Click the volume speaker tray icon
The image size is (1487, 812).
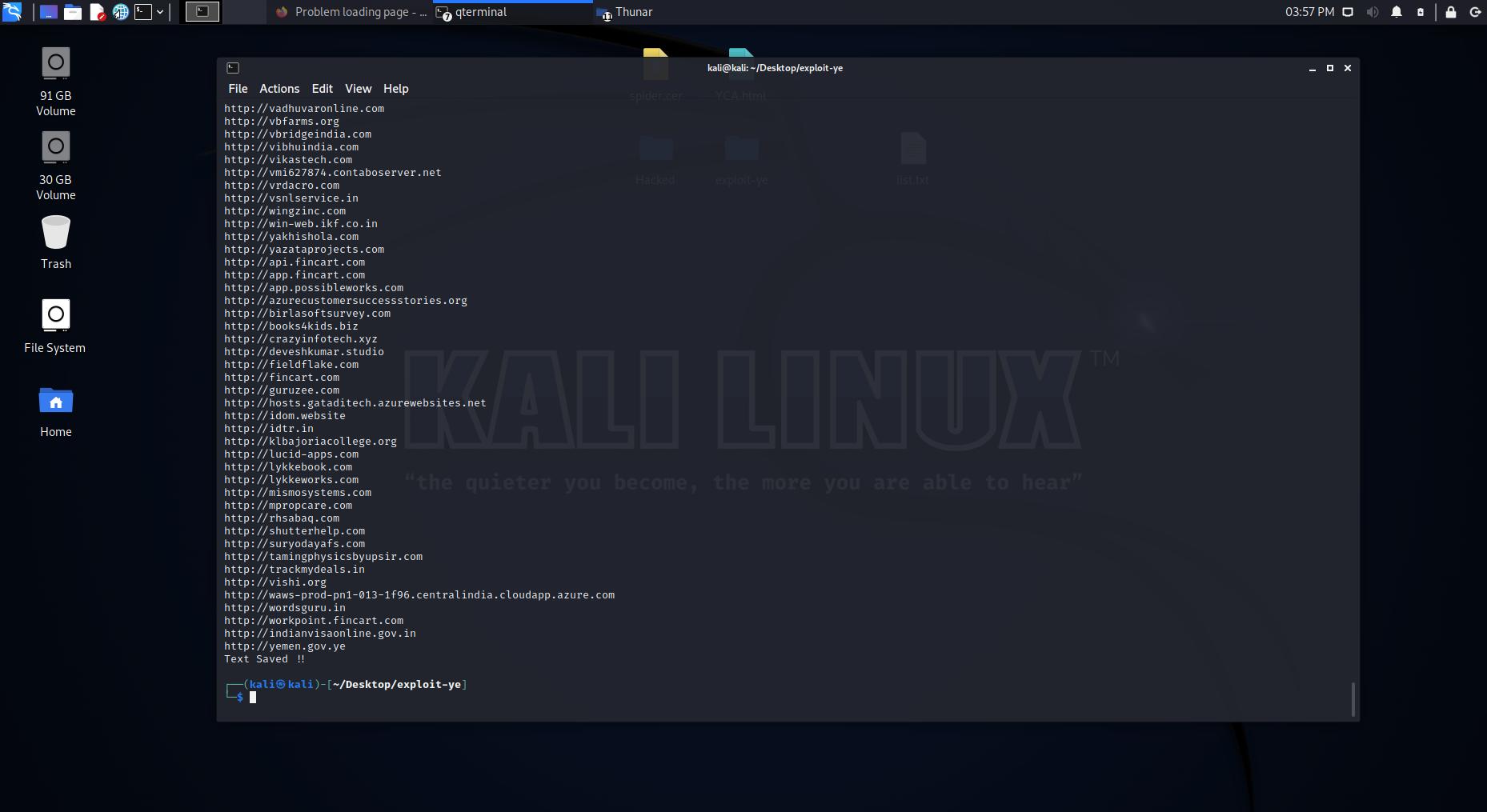[x=1373, y=12]
